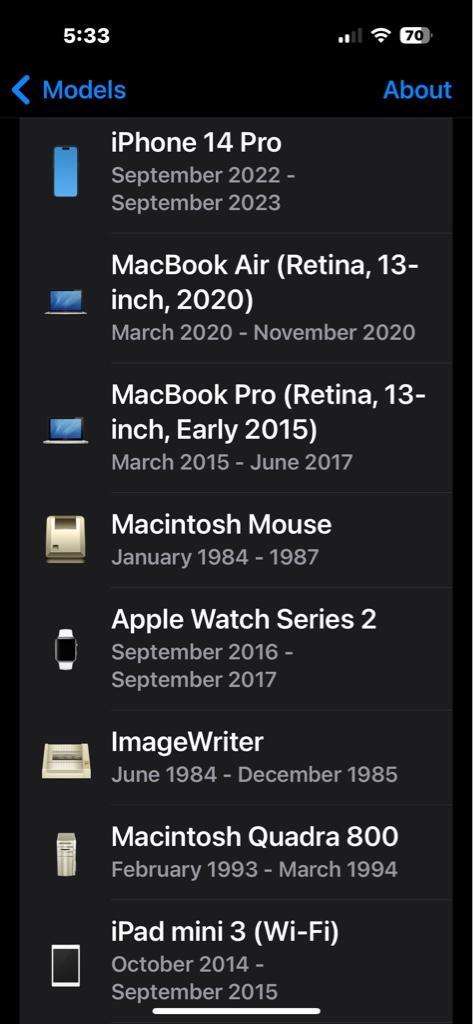Tap the ImageWriter printer icon
This screenshot has height=1024, width=473.
65,760
